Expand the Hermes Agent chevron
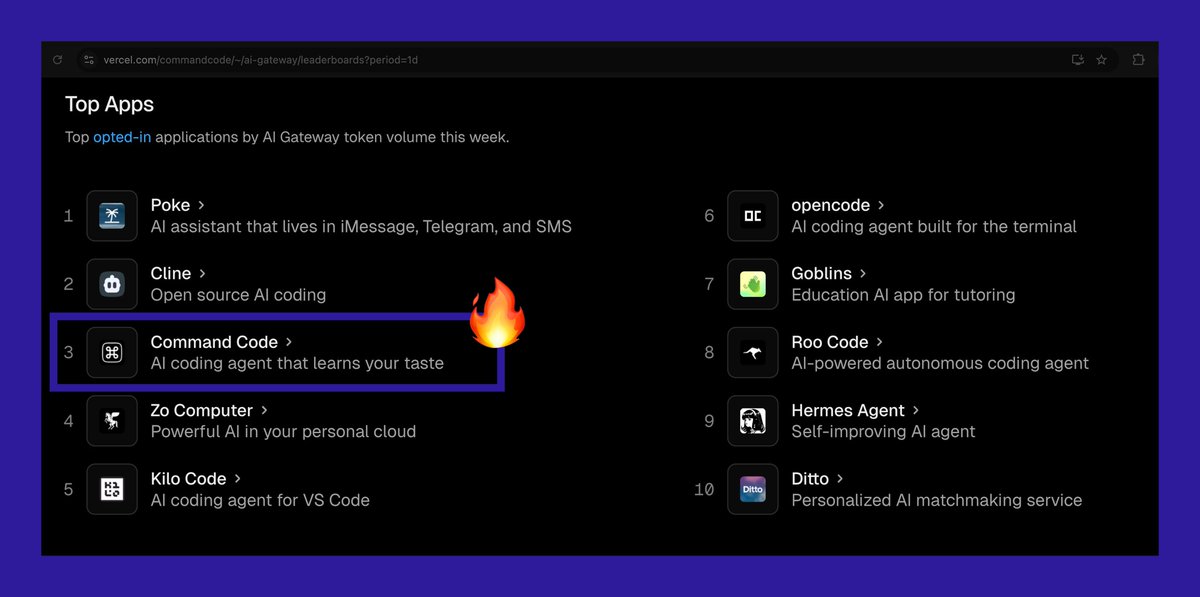1200x597 pixels. coord(915,410)
